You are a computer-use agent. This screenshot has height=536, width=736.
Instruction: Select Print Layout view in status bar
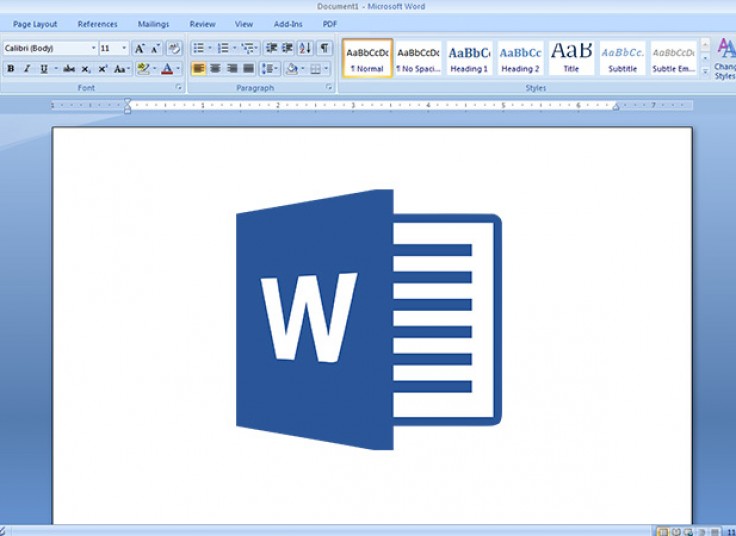coord(662,531)
